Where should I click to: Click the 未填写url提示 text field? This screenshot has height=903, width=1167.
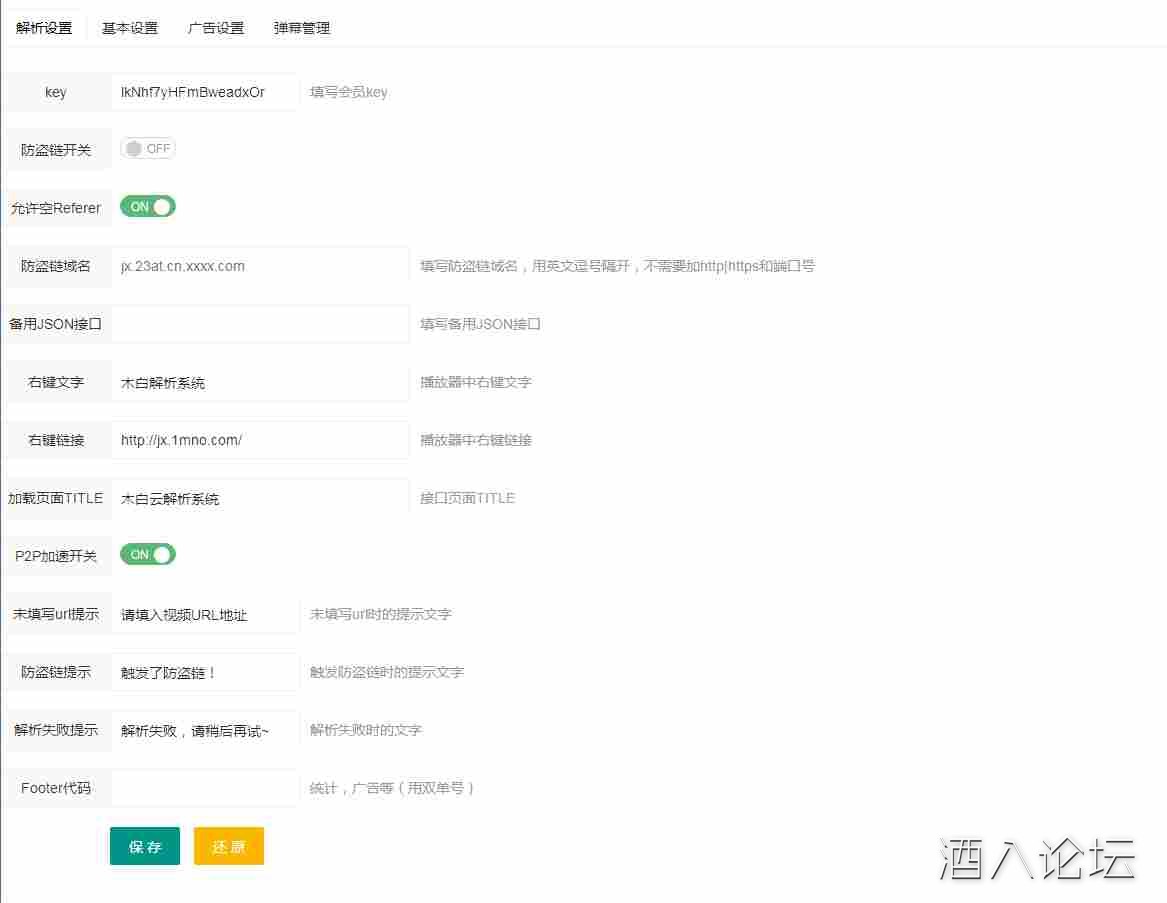point(205,614)
